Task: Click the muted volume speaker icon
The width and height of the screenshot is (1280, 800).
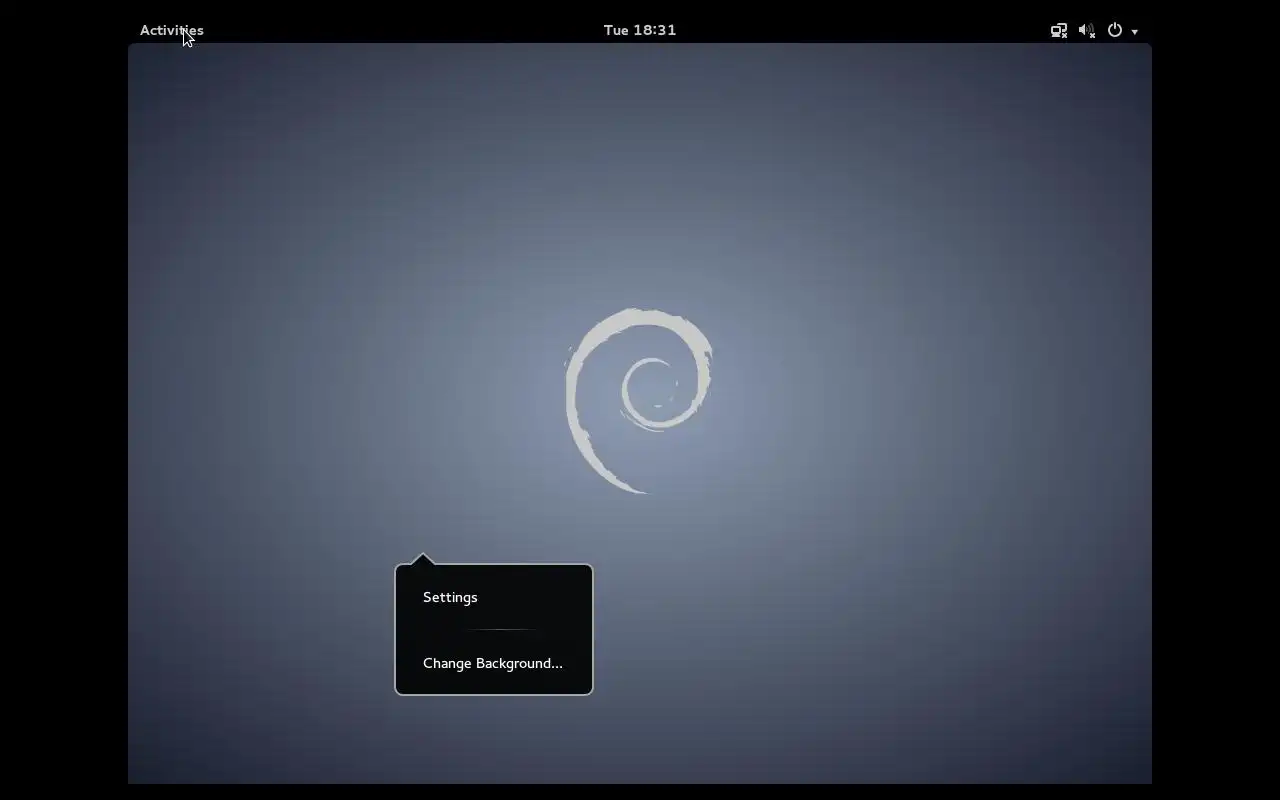Action: (1087, 30)
